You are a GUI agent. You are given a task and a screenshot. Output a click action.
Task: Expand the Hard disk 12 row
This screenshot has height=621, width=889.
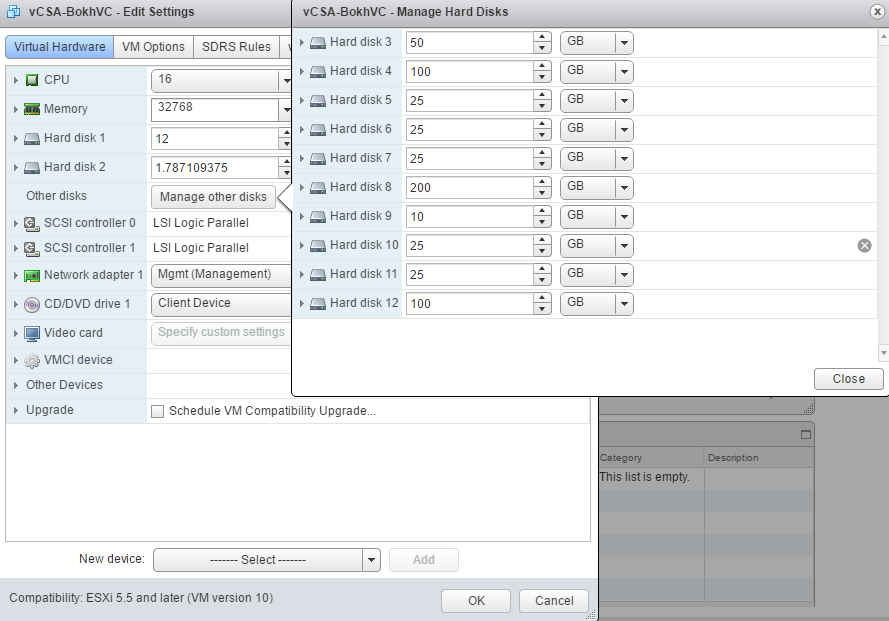click(x=302, y=303)
